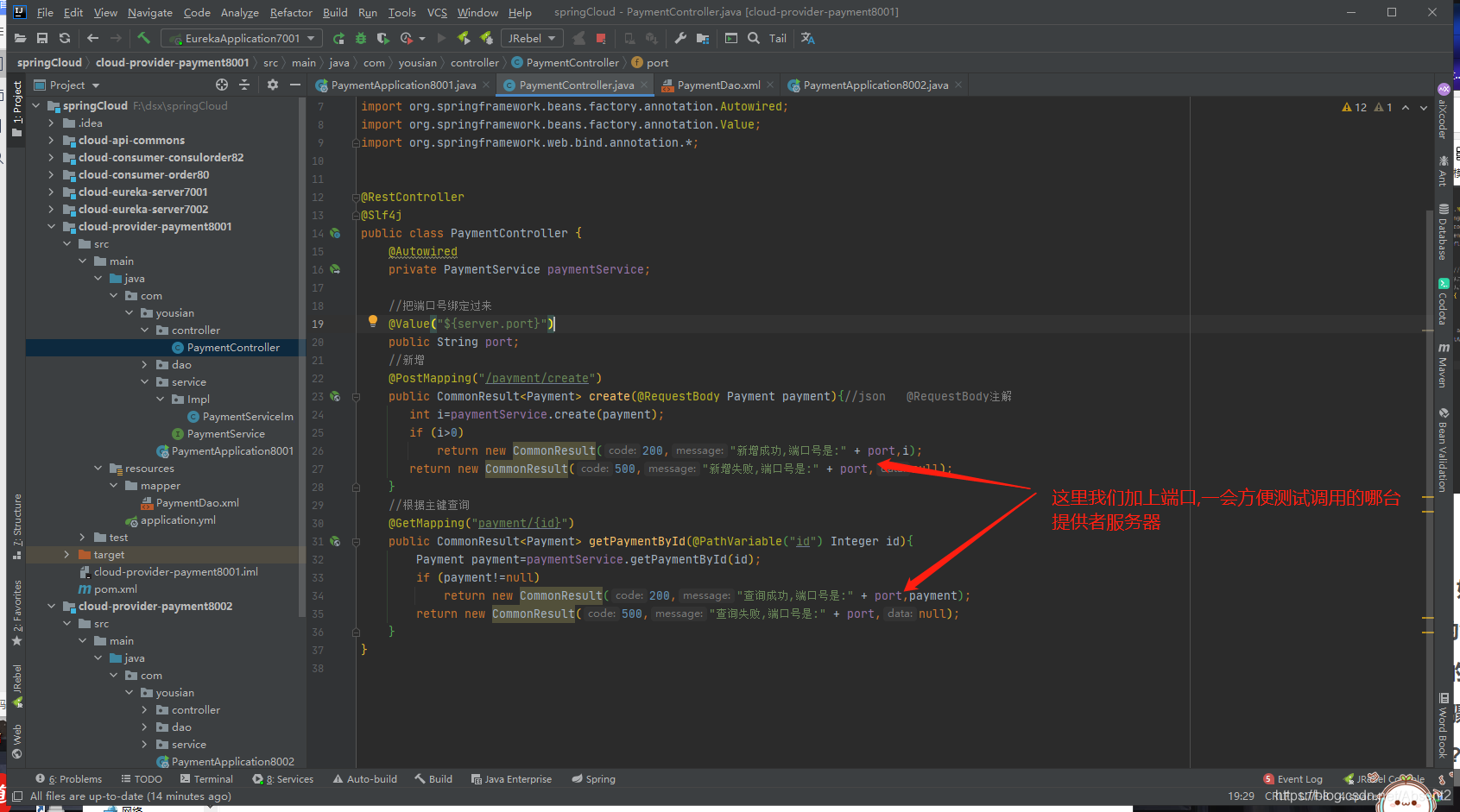Click the light bulb intention icon

(x=373, y=321)
